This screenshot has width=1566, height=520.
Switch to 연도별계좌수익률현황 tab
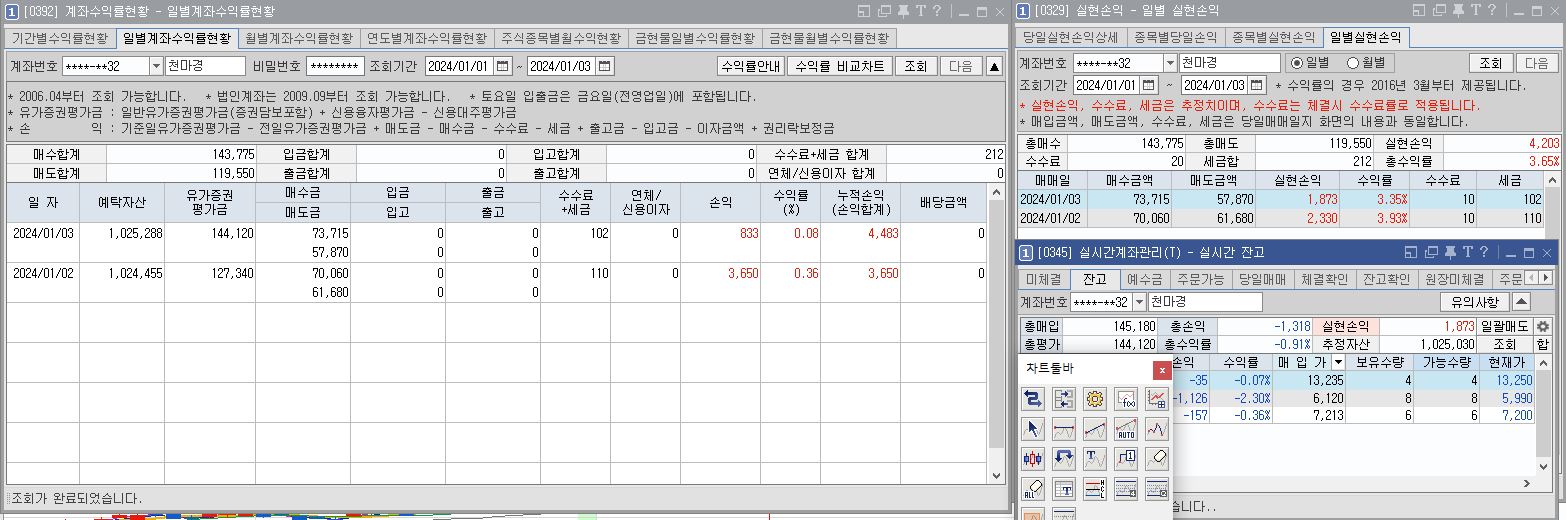point(427,38)
